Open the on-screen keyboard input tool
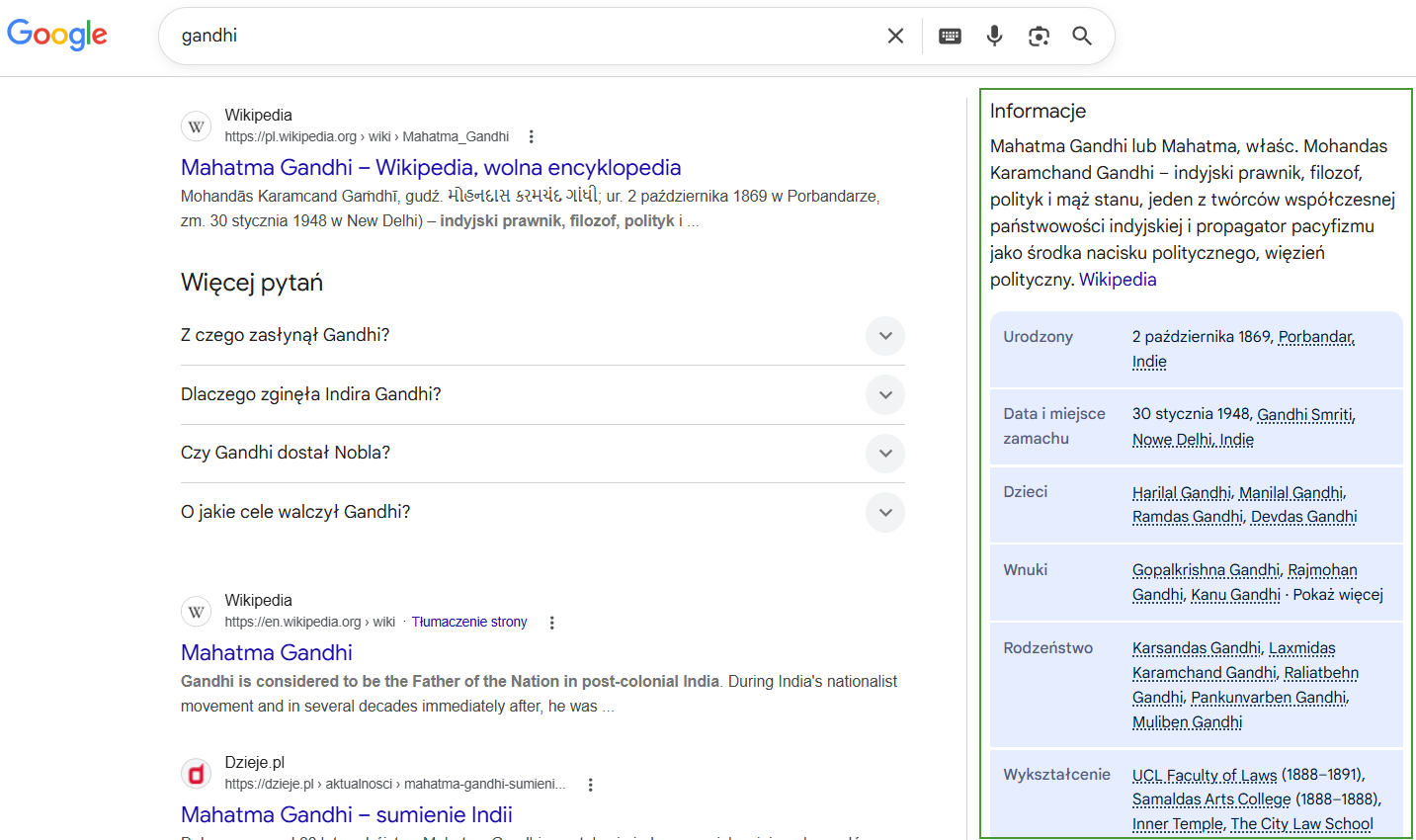The image size is (1416, 840). coord(950,36)
